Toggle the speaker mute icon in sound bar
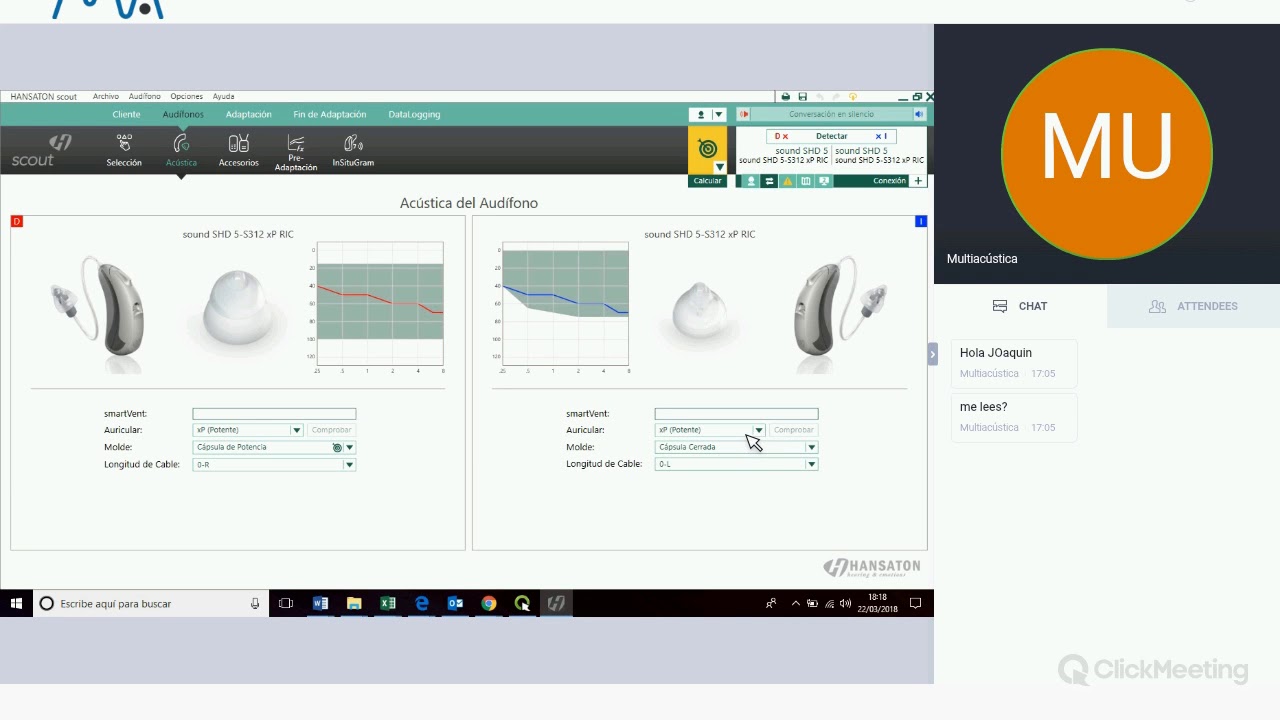1280x720 pixels. 919,115
